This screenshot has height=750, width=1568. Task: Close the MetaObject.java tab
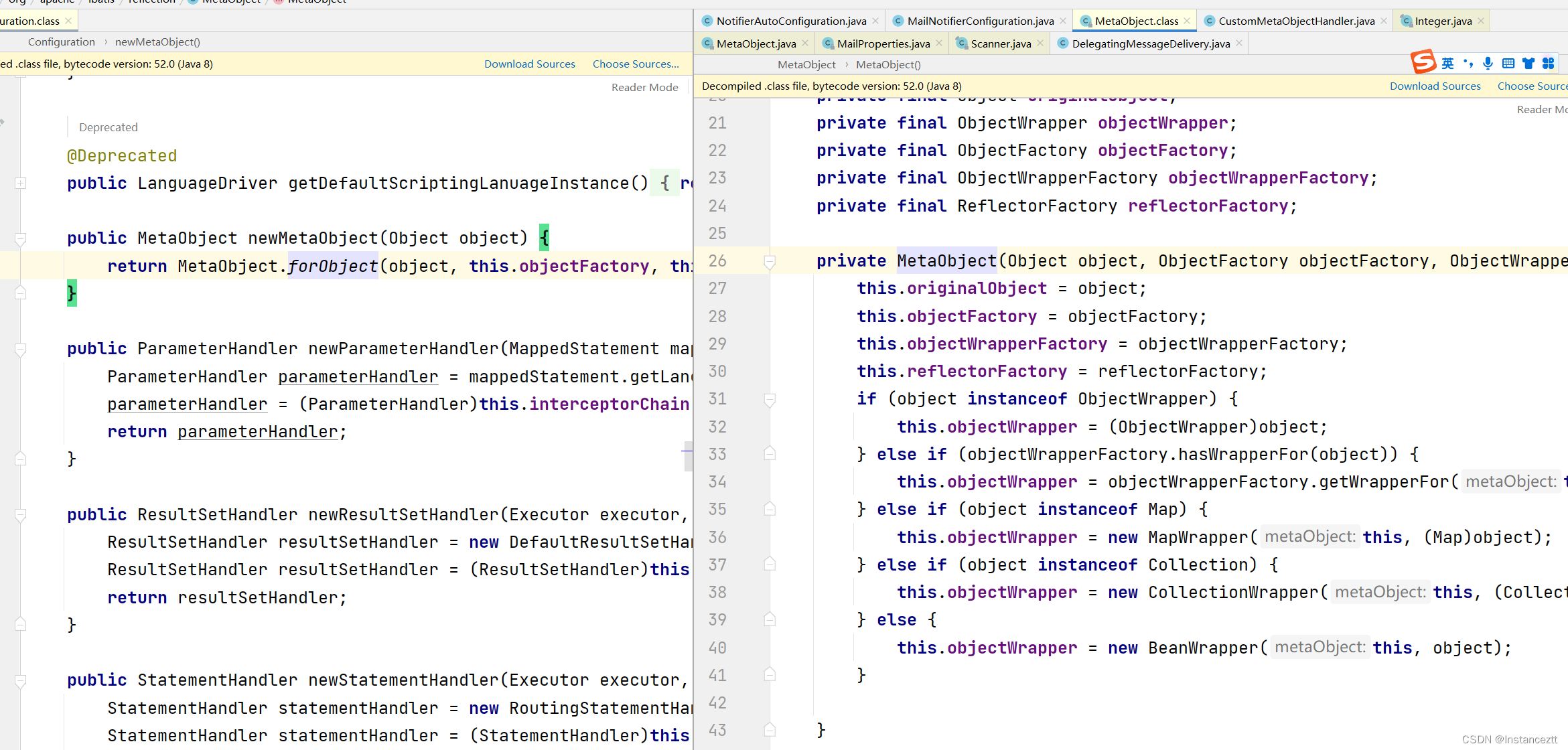tap(805, 44)
